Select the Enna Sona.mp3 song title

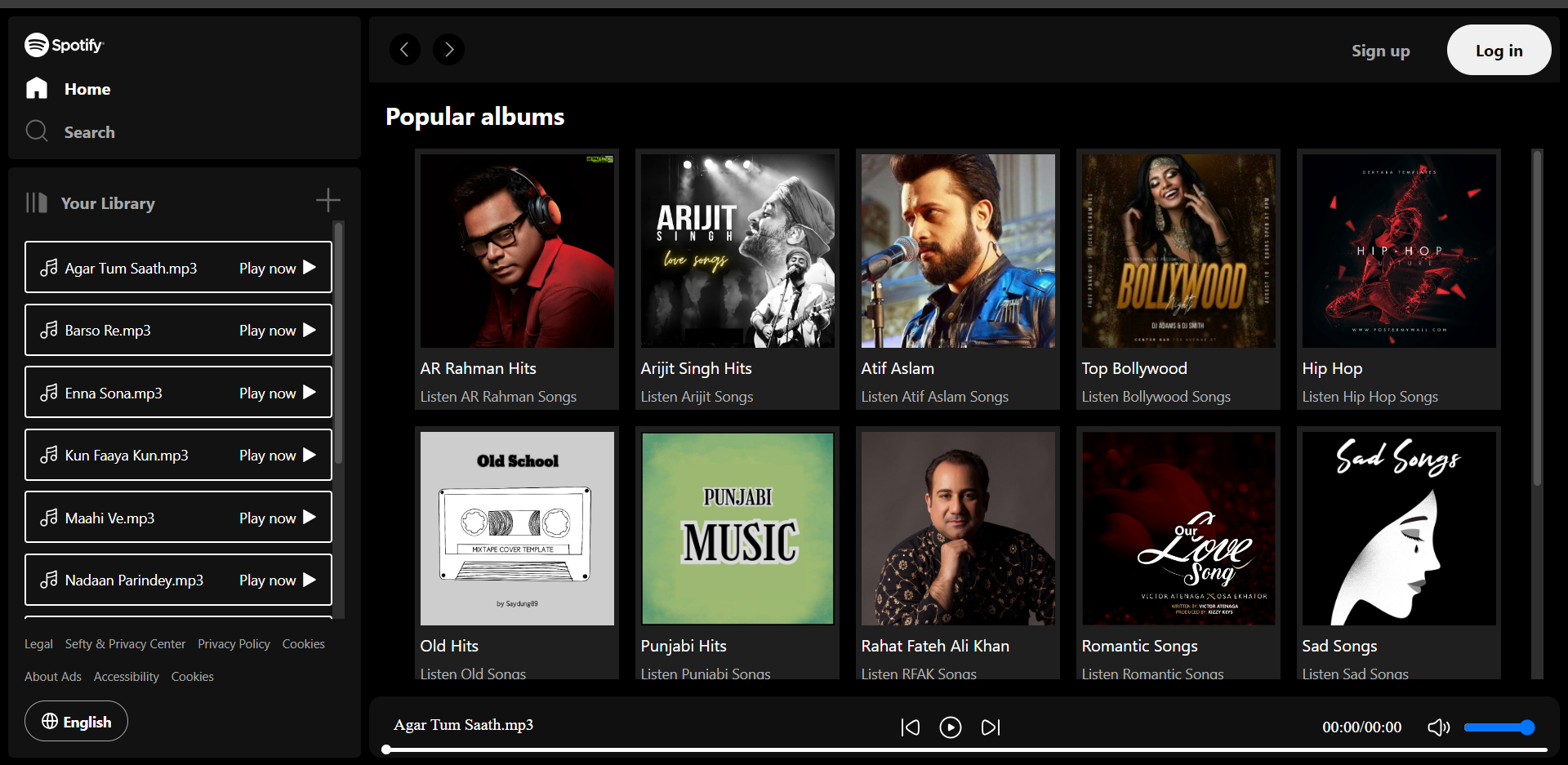point(114,394)
